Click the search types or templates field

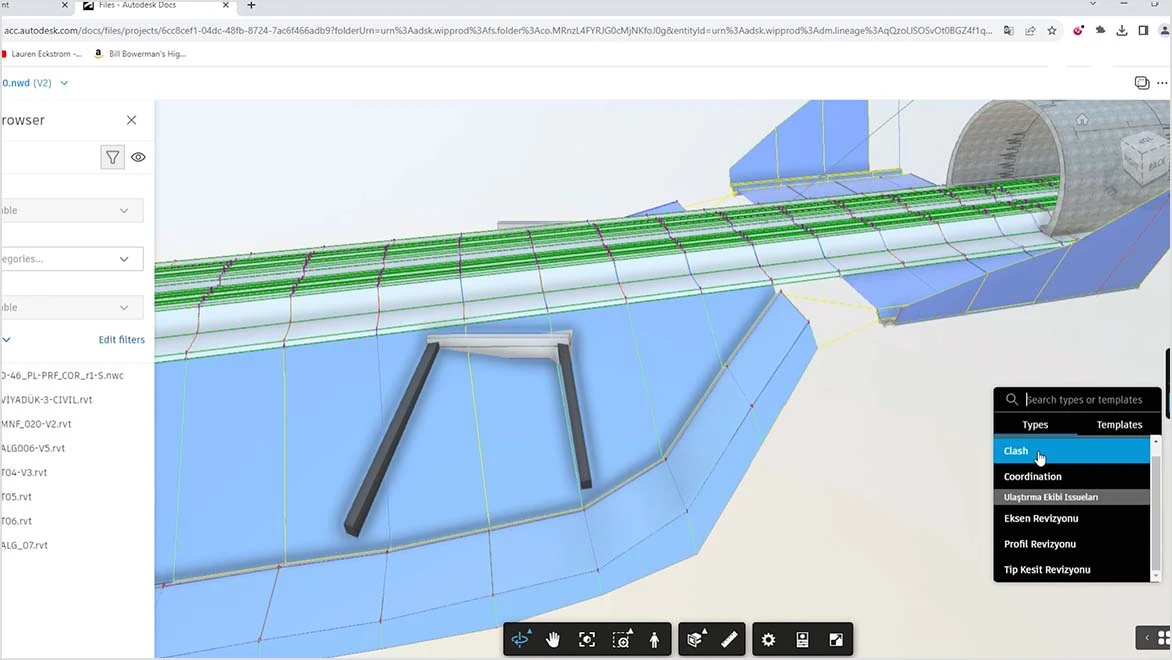pos(1085,399)
